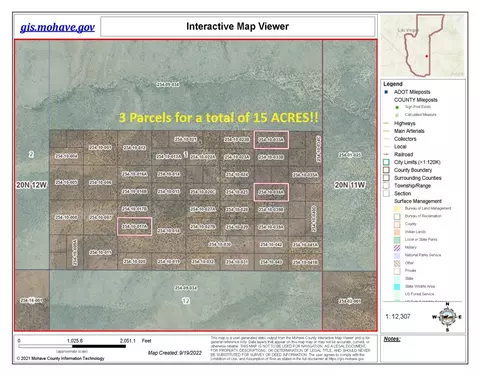Click parcel label 254-10-021
The width and height of the screenshot is (480, 376).
(186, 139)
